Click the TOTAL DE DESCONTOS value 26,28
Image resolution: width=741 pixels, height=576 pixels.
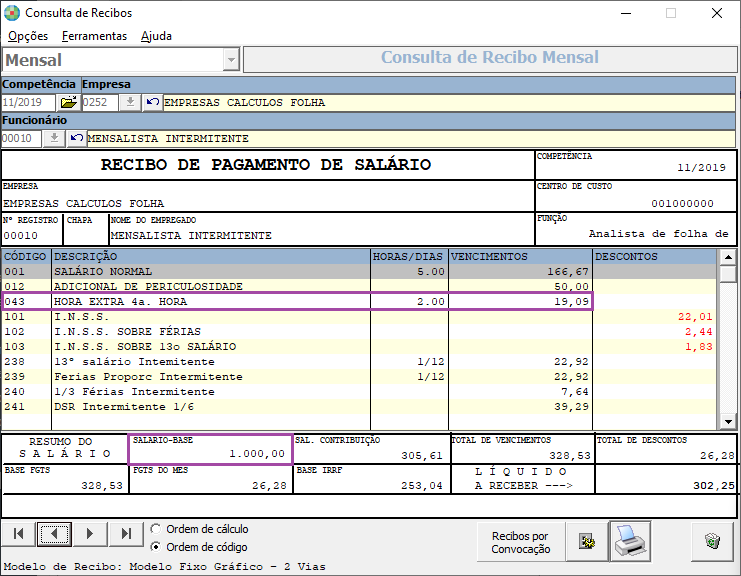pos(717,456)
